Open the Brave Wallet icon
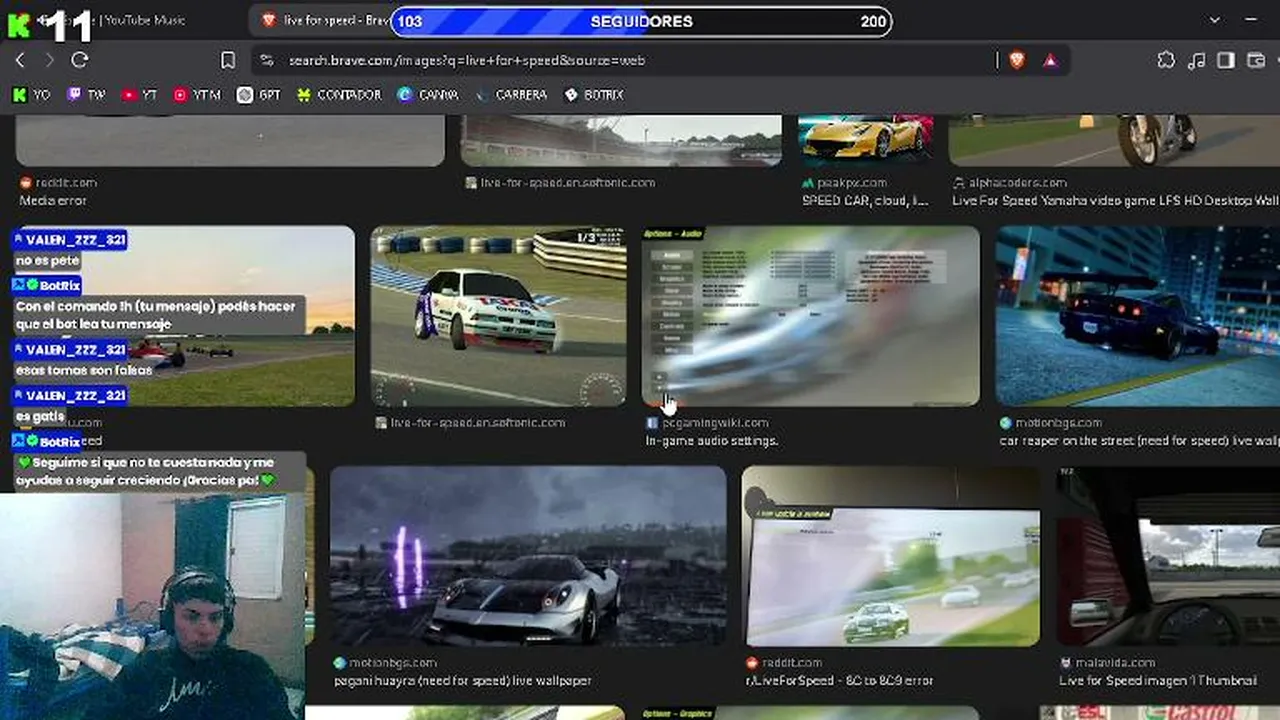 tap(1256, 60)
